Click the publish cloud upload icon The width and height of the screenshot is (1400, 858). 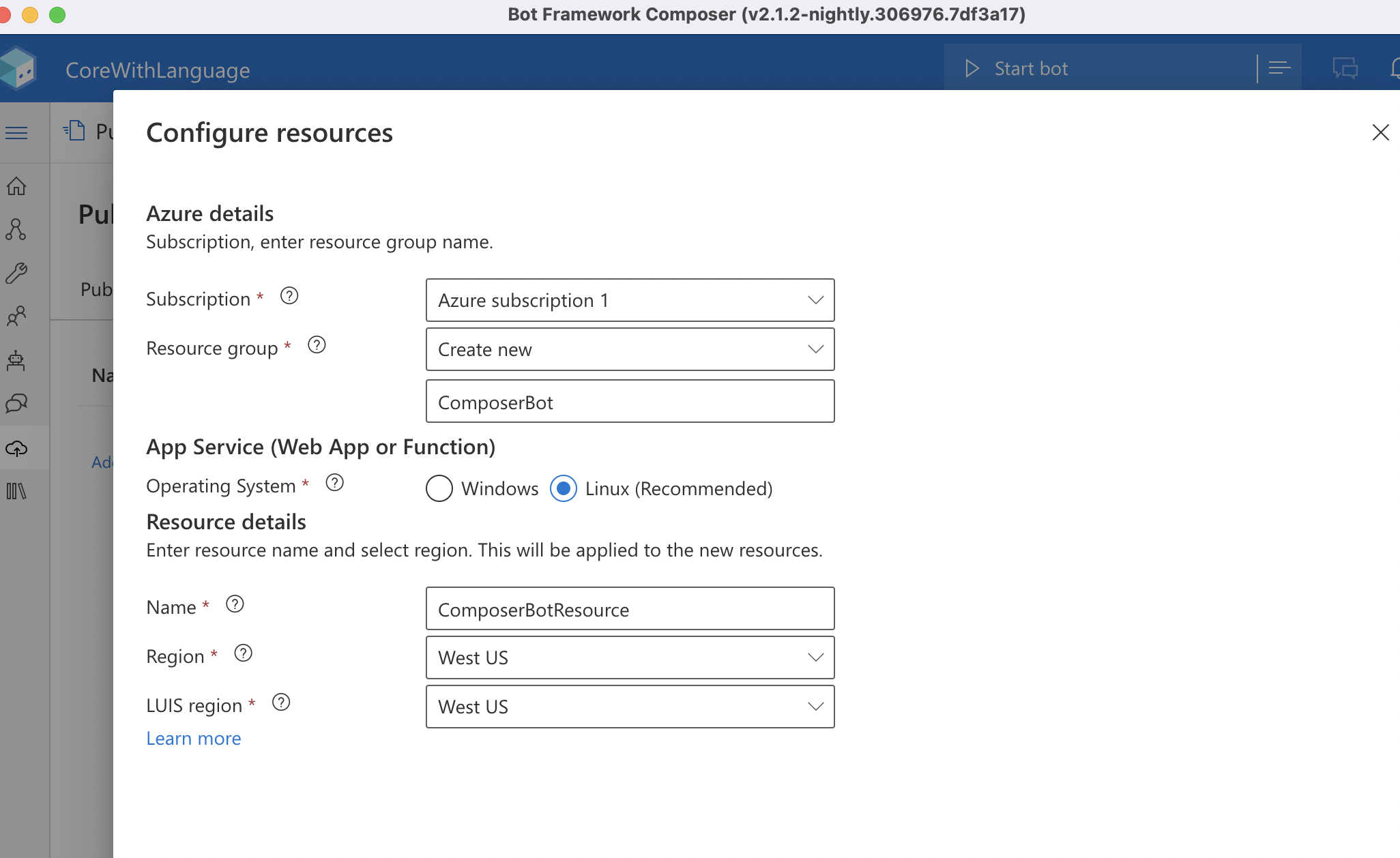[16, 448]
